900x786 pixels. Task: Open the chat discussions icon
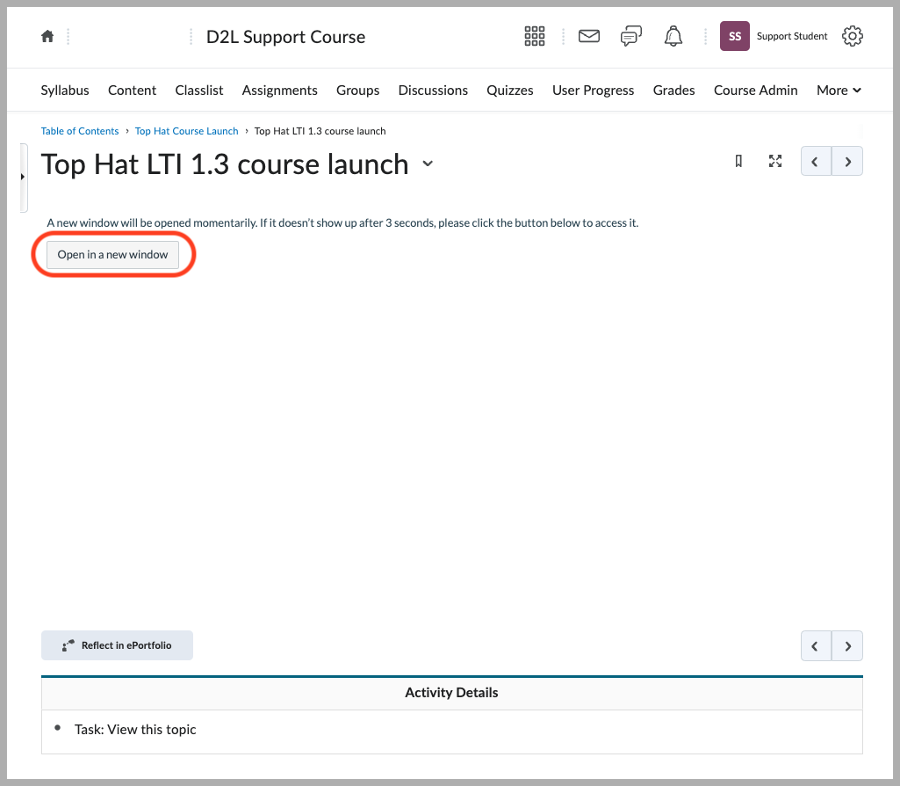[x=631, y=35]
